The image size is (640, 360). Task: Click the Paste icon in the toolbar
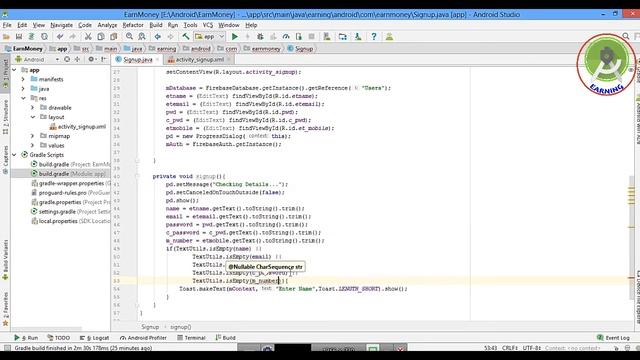click(113, 37)
